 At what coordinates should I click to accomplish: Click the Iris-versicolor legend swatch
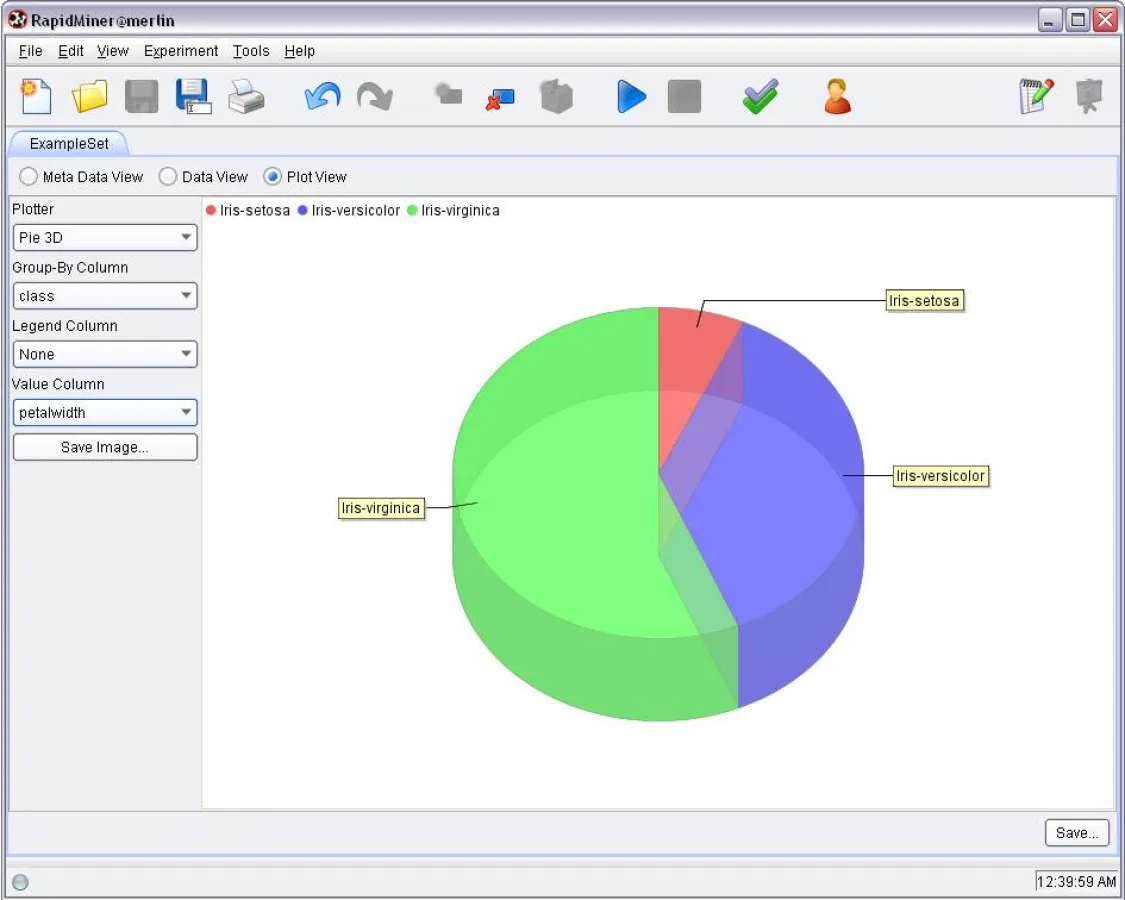[x=304, y=210]
